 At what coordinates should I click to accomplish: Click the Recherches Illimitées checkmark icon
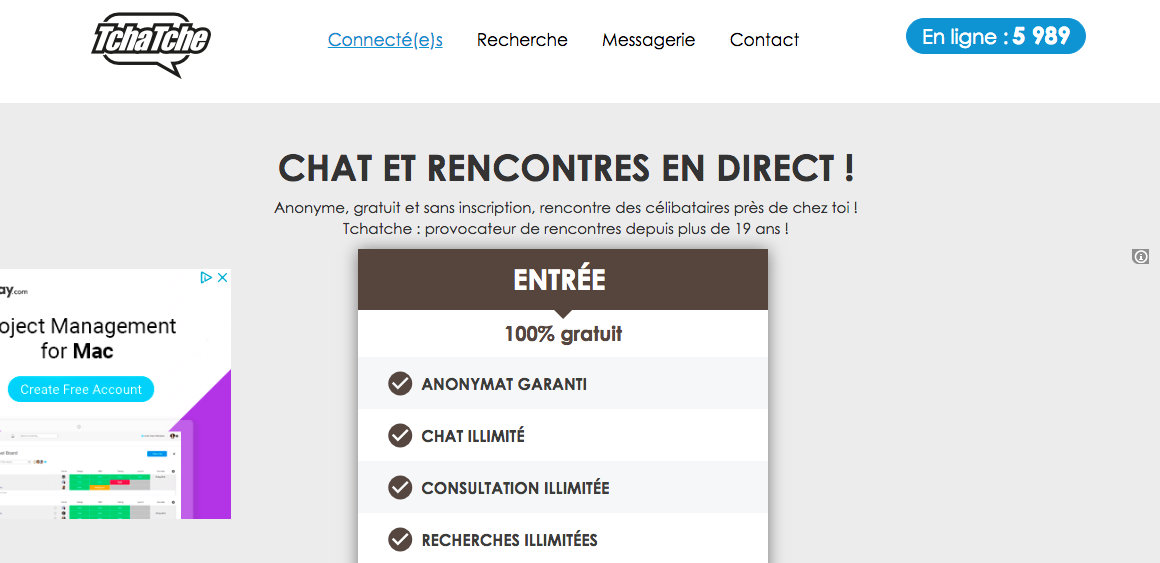[x=399, y=539]
